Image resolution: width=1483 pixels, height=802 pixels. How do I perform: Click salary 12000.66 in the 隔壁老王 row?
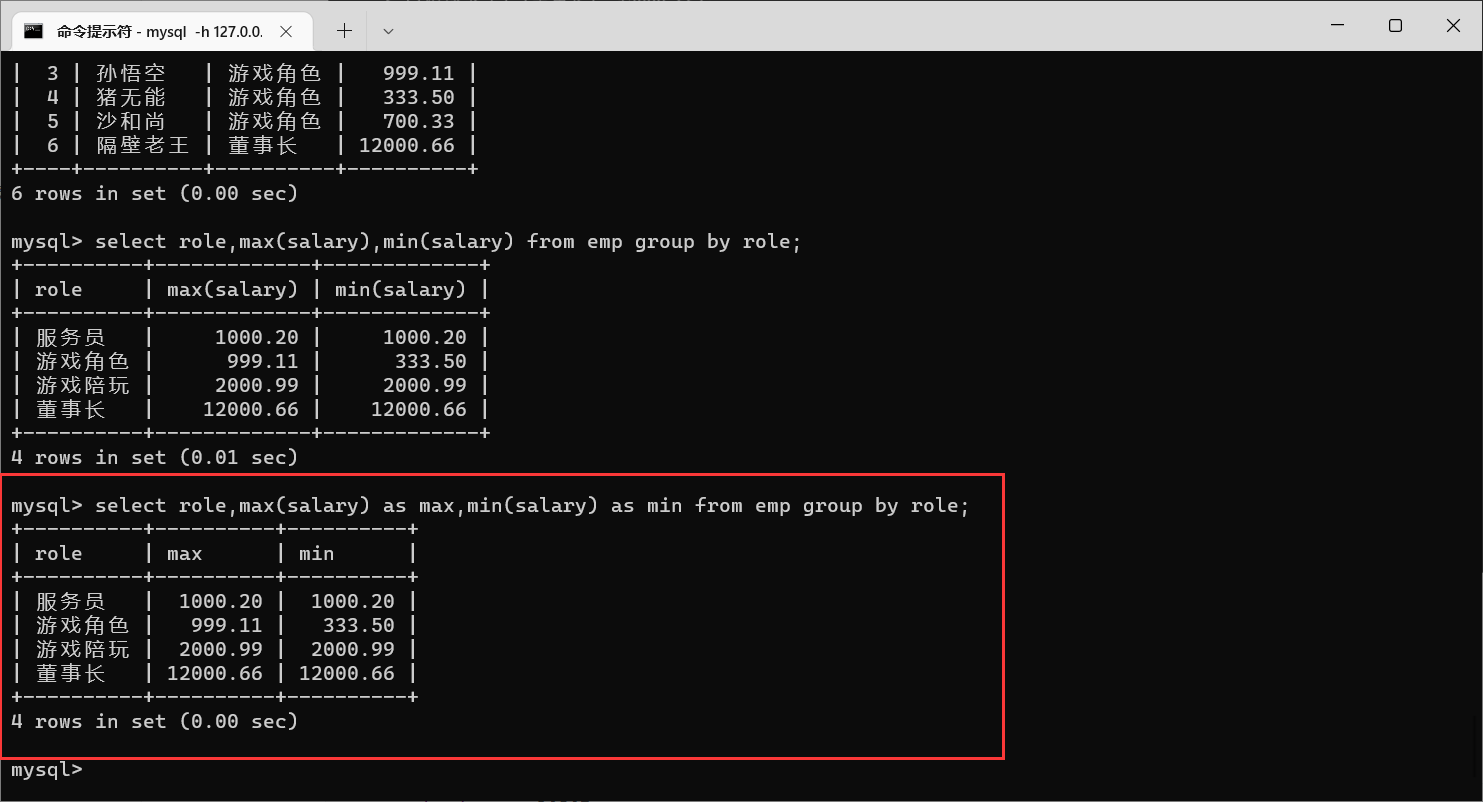(x=406, y=145)
